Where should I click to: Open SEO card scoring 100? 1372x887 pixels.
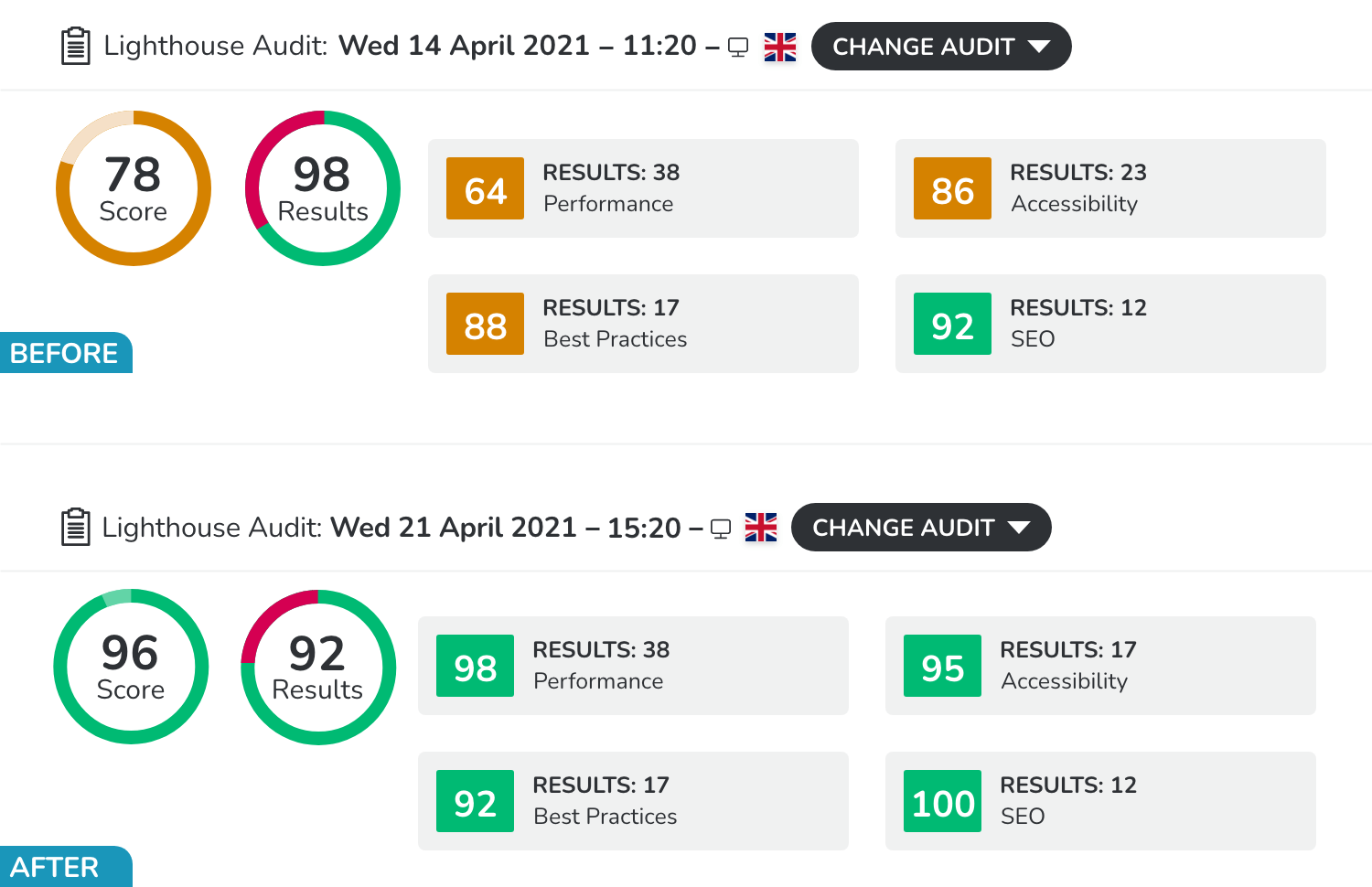(x=1100, y=801)
